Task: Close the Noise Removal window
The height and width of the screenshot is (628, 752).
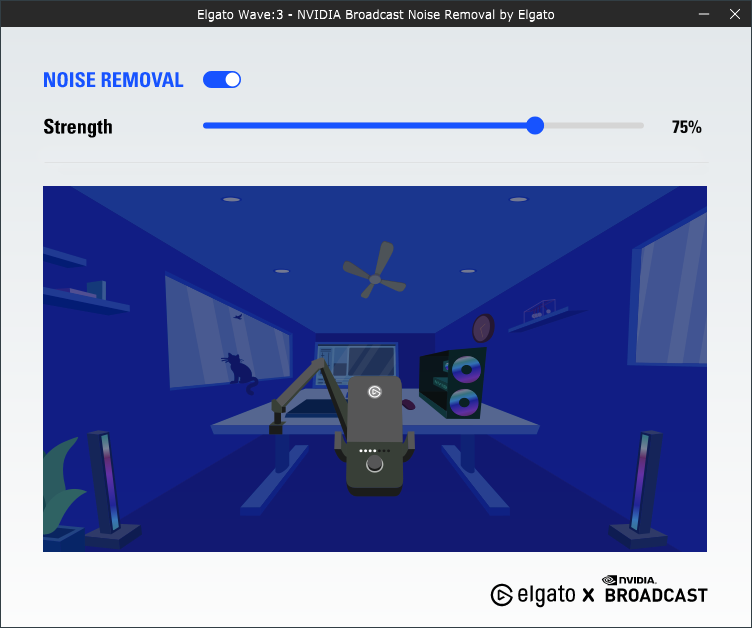Action: coord(733,15)
